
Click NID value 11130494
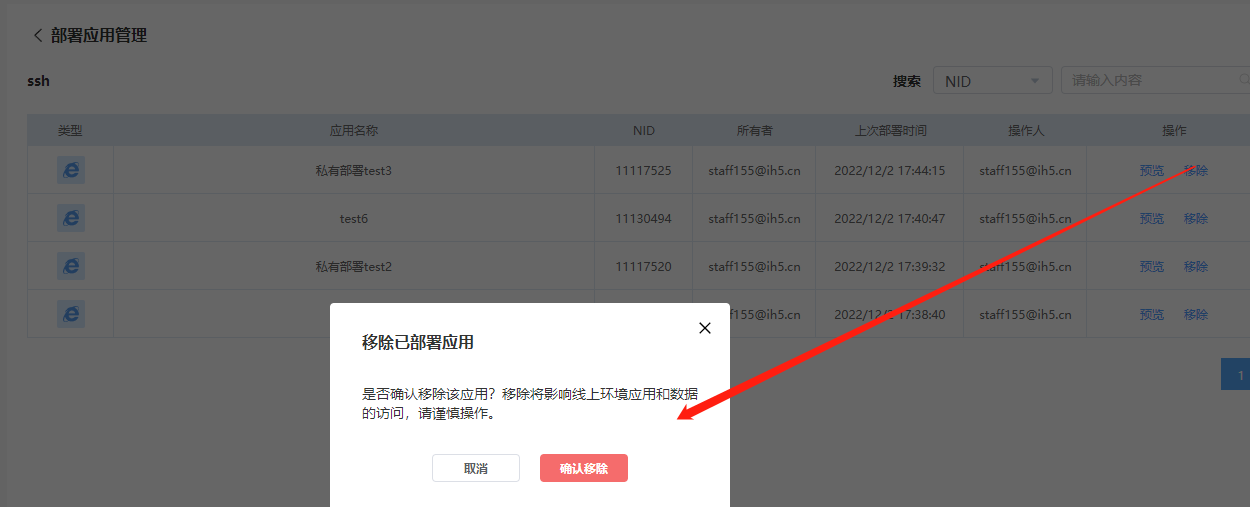coord(644,218)
